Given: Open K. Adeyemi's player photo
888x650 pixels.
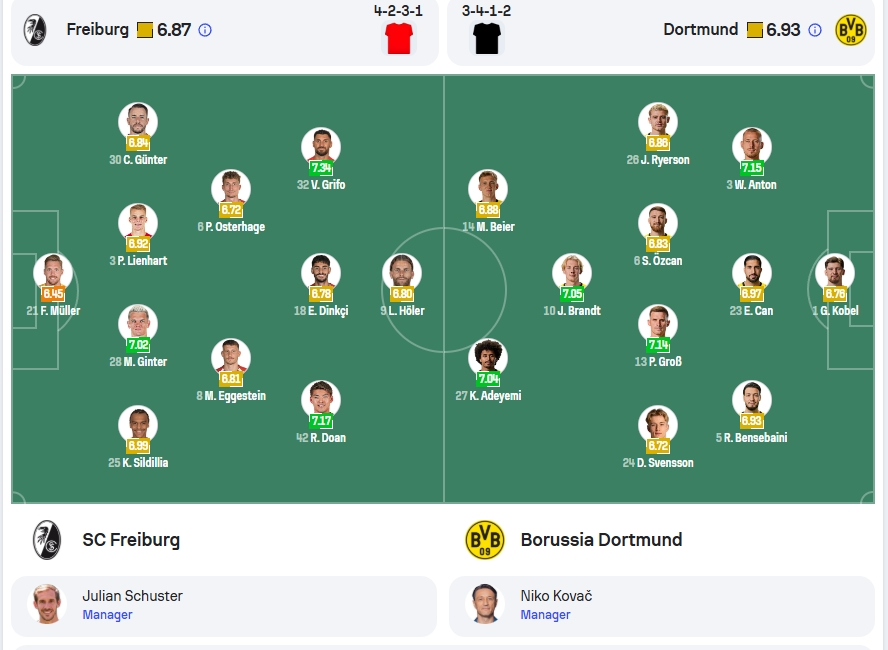Looking at the screenshot, I should coord(488,358).
